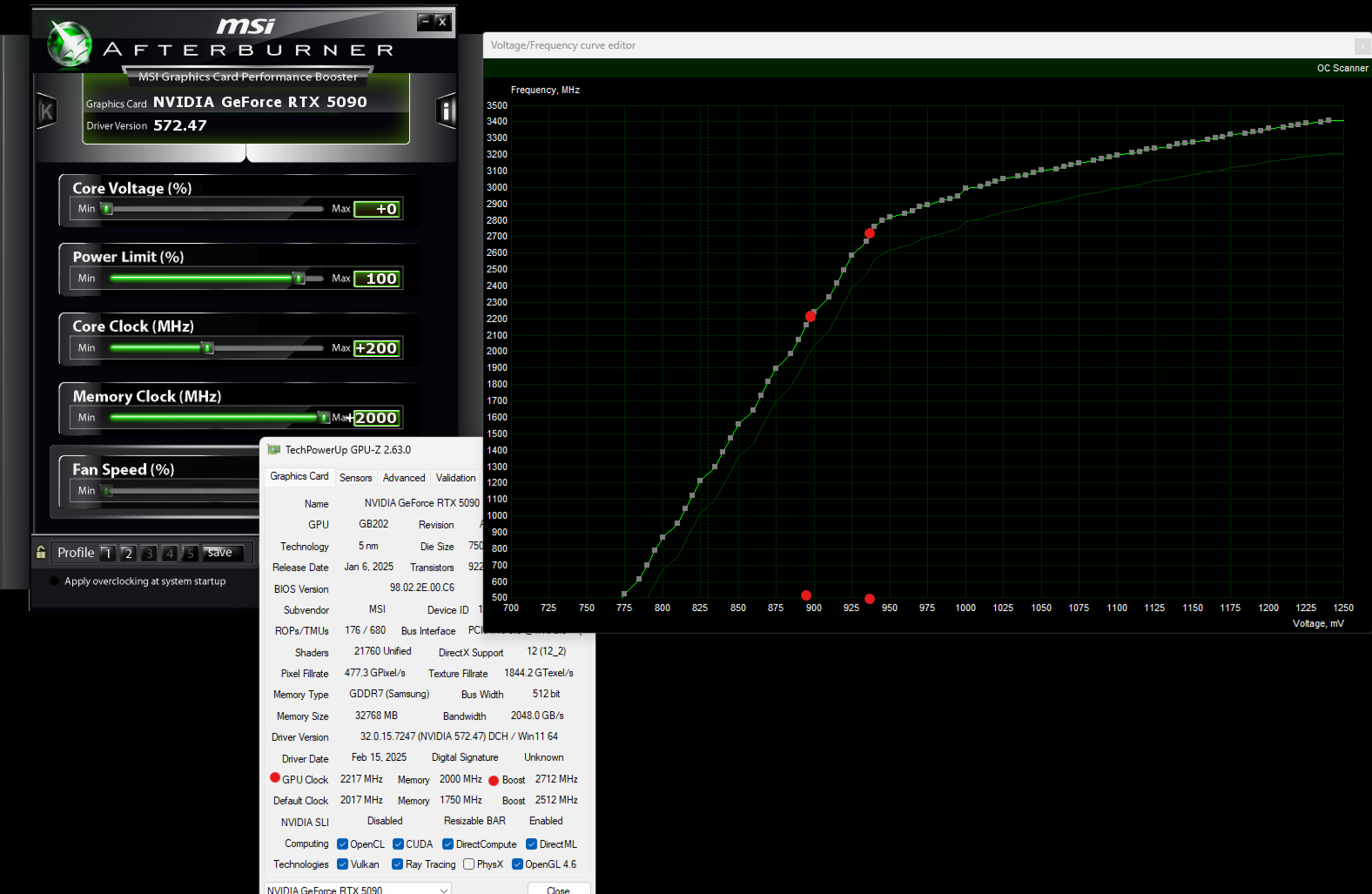Click the NVIDIA SLI Disabled value
Viewport: 1372px width, 894px height.
tap(385, 821)
